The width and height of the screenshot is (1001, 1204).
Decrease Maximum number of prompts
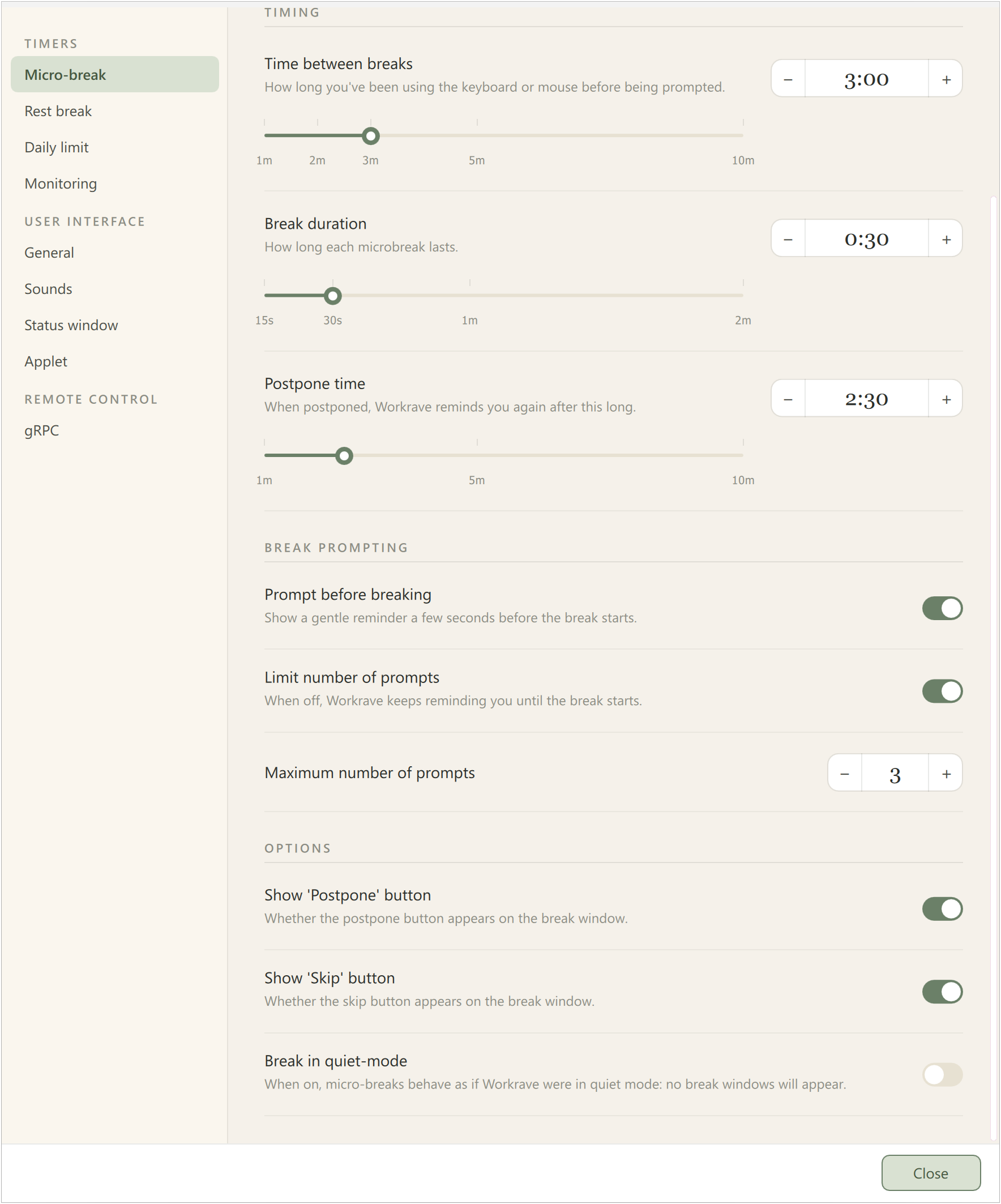845,774
